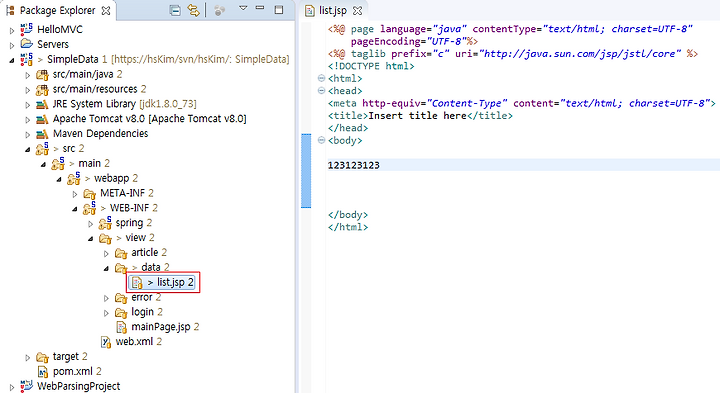Collapse the webapp folder
The image size is (720, 393).
coord(59,179)
